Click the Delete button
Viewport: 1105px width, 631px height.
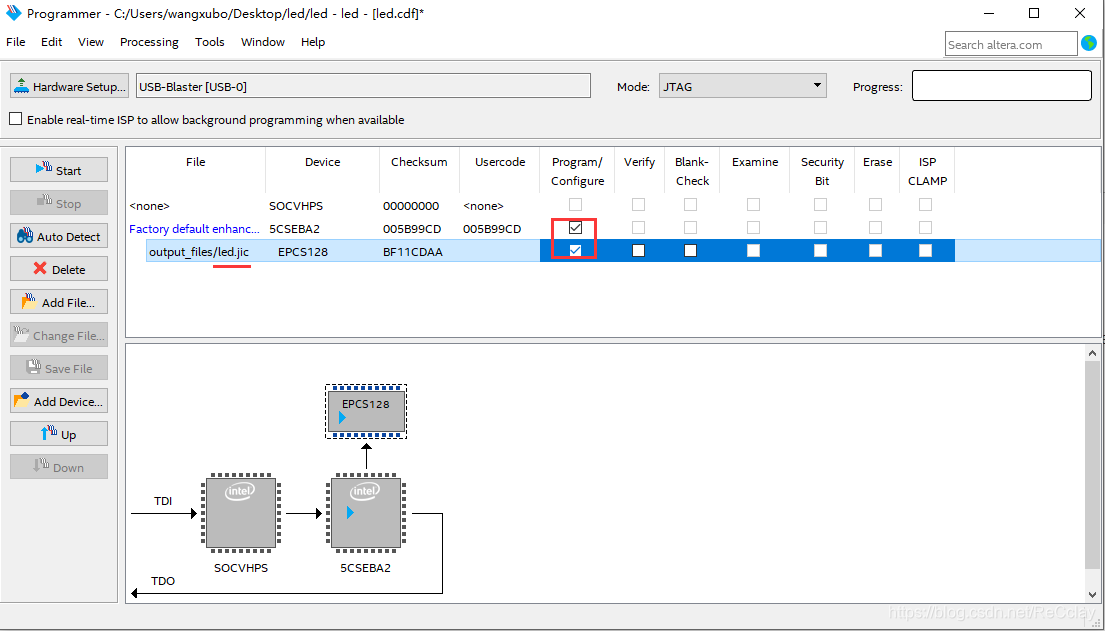58,269
